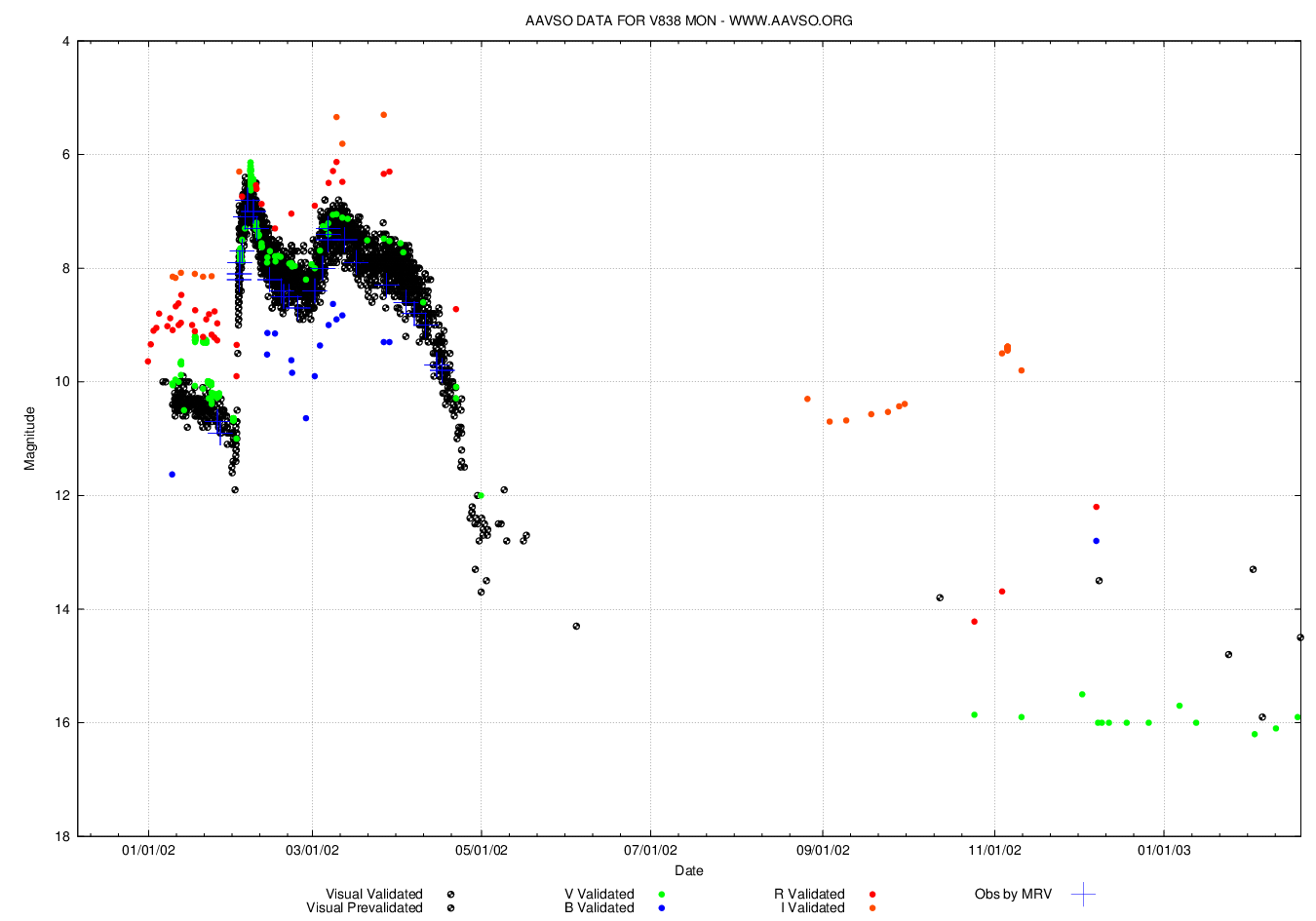Click the lone blue point near magnitude 12.8
Viewport: 1316px width, 921px height.
(x=1096, y=540)
